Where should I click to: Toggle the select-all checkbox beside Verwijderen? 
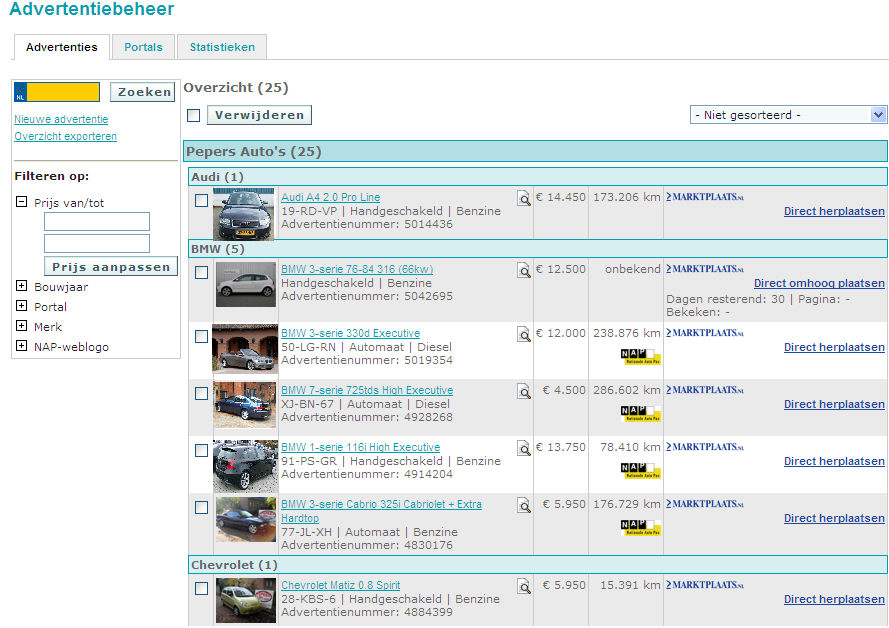[x=194, y=116]
